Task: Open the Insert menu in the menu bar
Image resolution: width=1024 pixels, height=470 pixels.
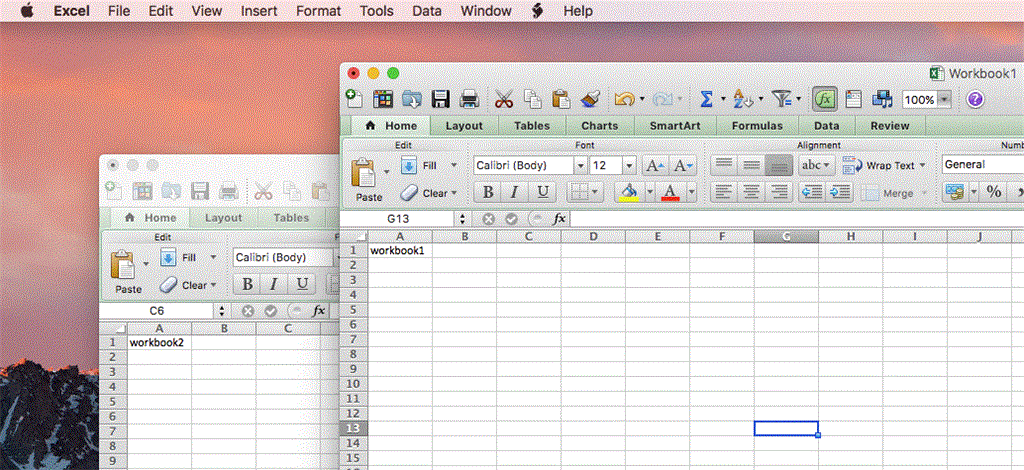Action: tap(259, 11)
